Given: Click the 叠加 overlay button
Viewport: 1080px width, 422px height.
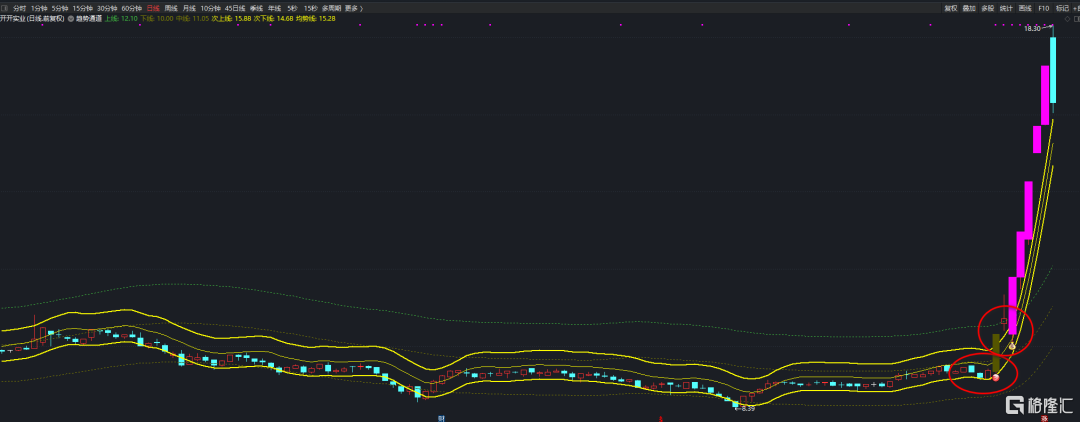Looking at the screenshot, I should [969, 8].
